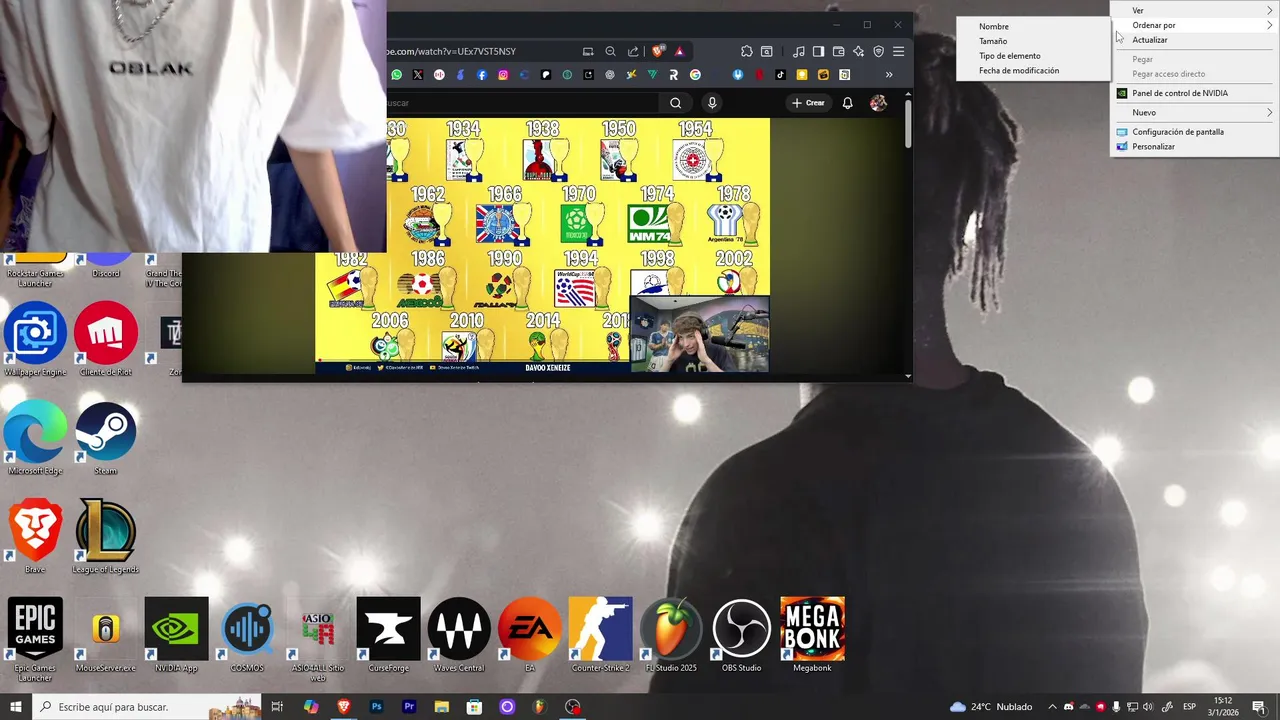Expand hidden bookmarks with the double chevron
The width and height of the screenshot is (1280, 720).
[889, 75]
